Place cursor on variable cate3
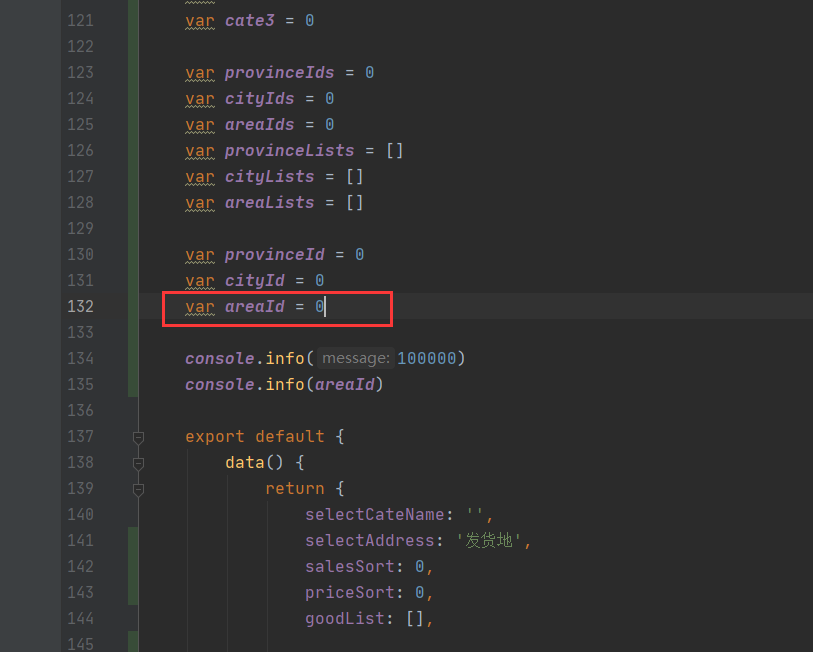This screenshot has height=652, width=813. (x=249, y=21)
